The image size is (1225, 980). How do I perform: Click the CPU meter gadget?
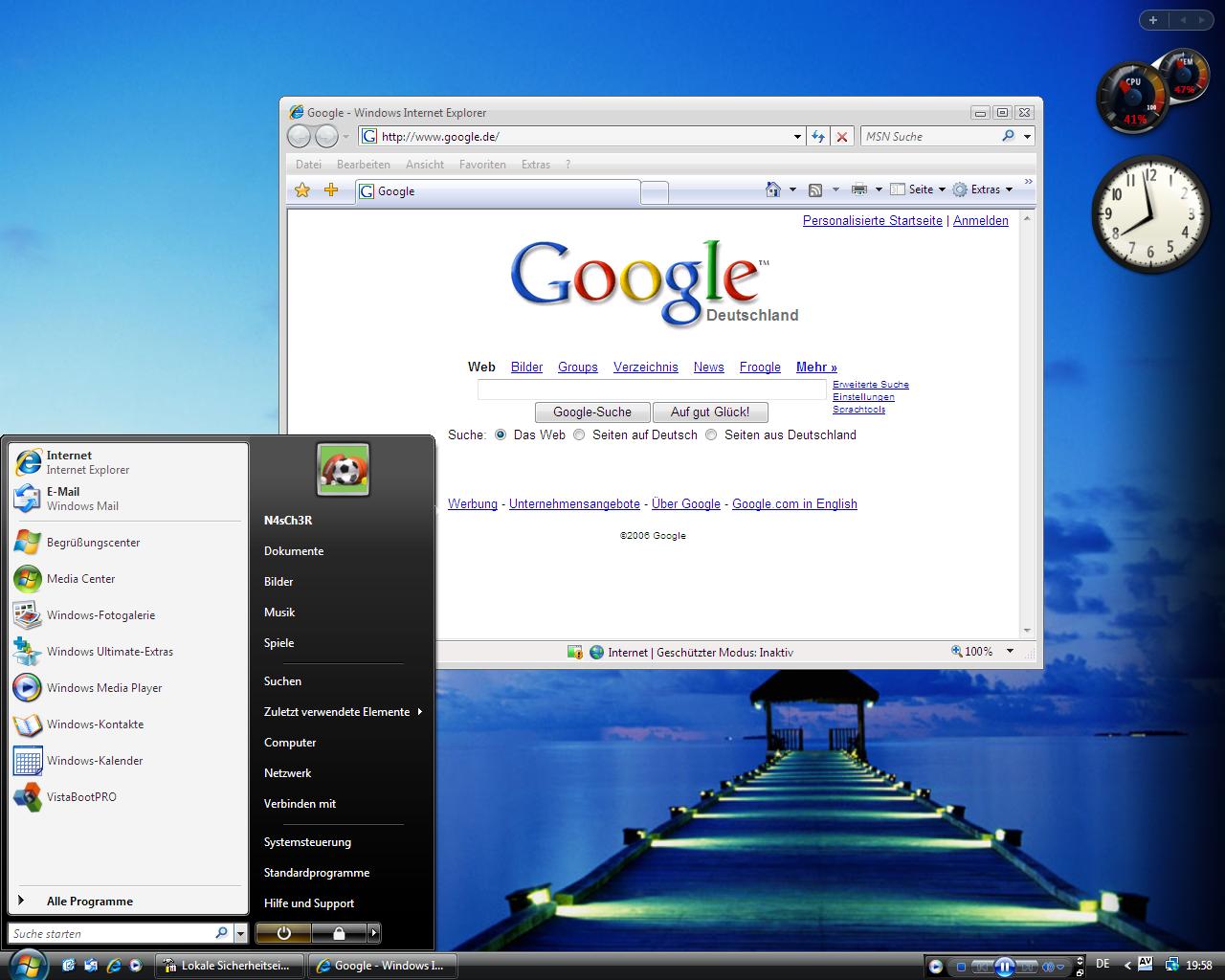[x=1133, y=98]
